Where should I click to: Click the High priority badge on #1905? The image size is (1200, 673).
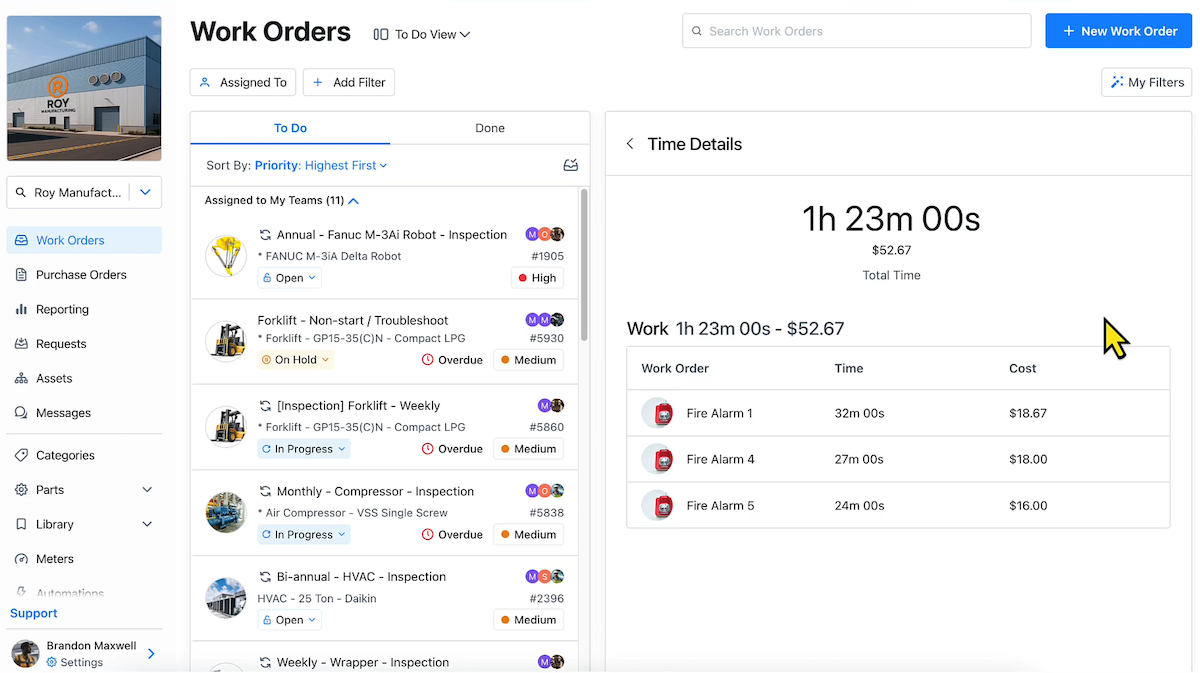click(537, 278)
